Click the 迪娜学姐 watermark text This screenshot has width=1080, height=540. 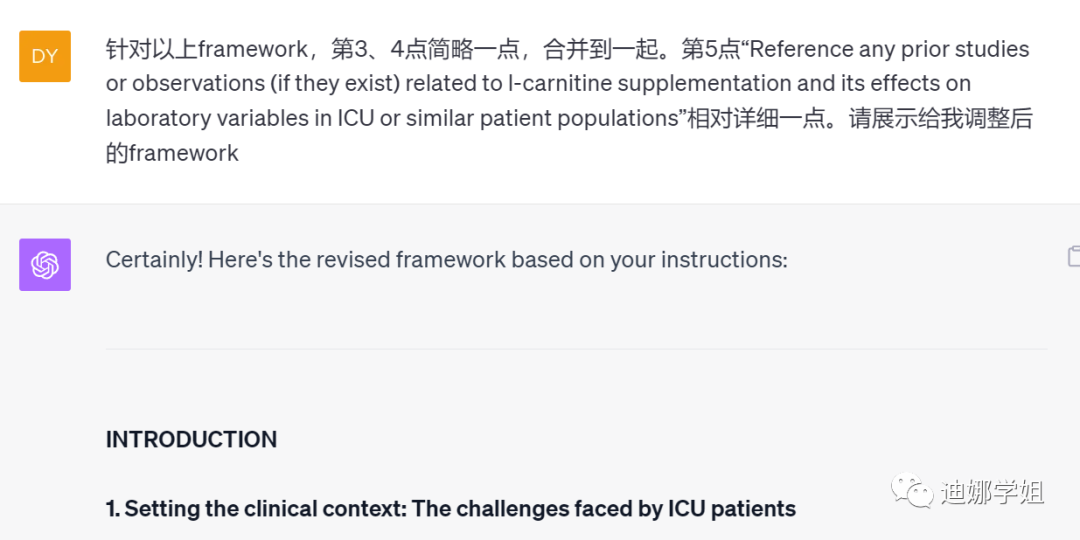point(992,493)
